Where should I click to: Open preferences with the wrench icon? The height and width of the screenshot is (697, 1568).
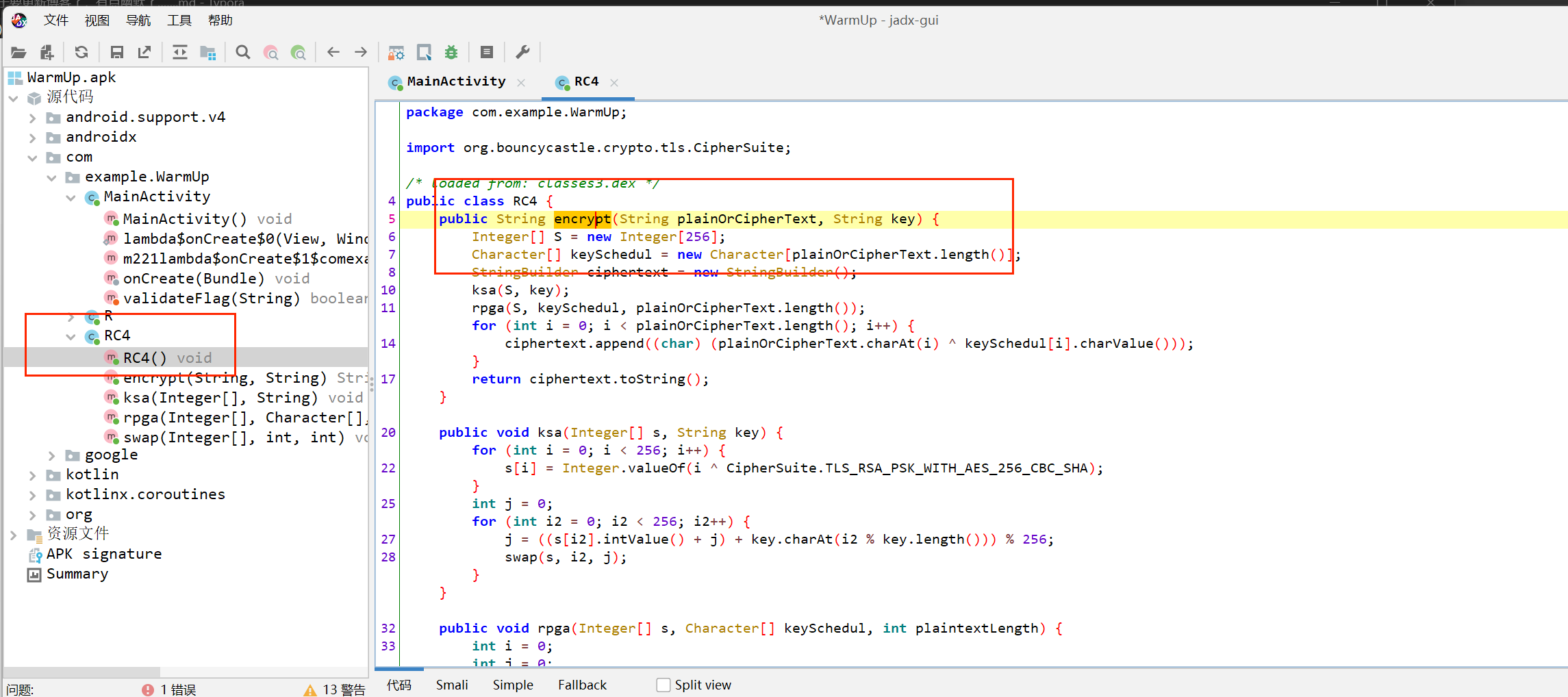[522, 52]
